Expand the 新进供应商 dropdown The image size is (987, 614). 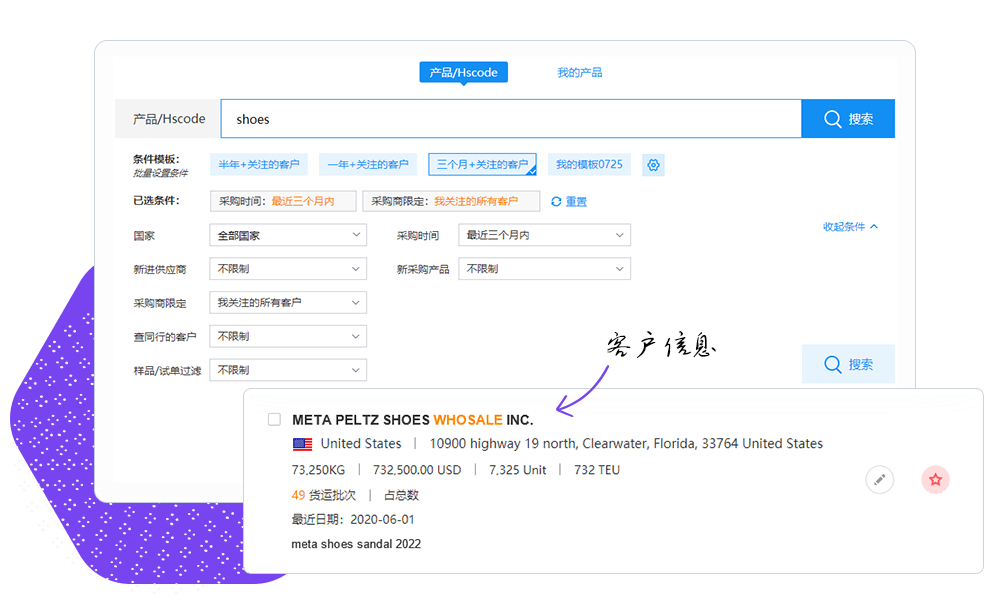[x=288, y=269]
